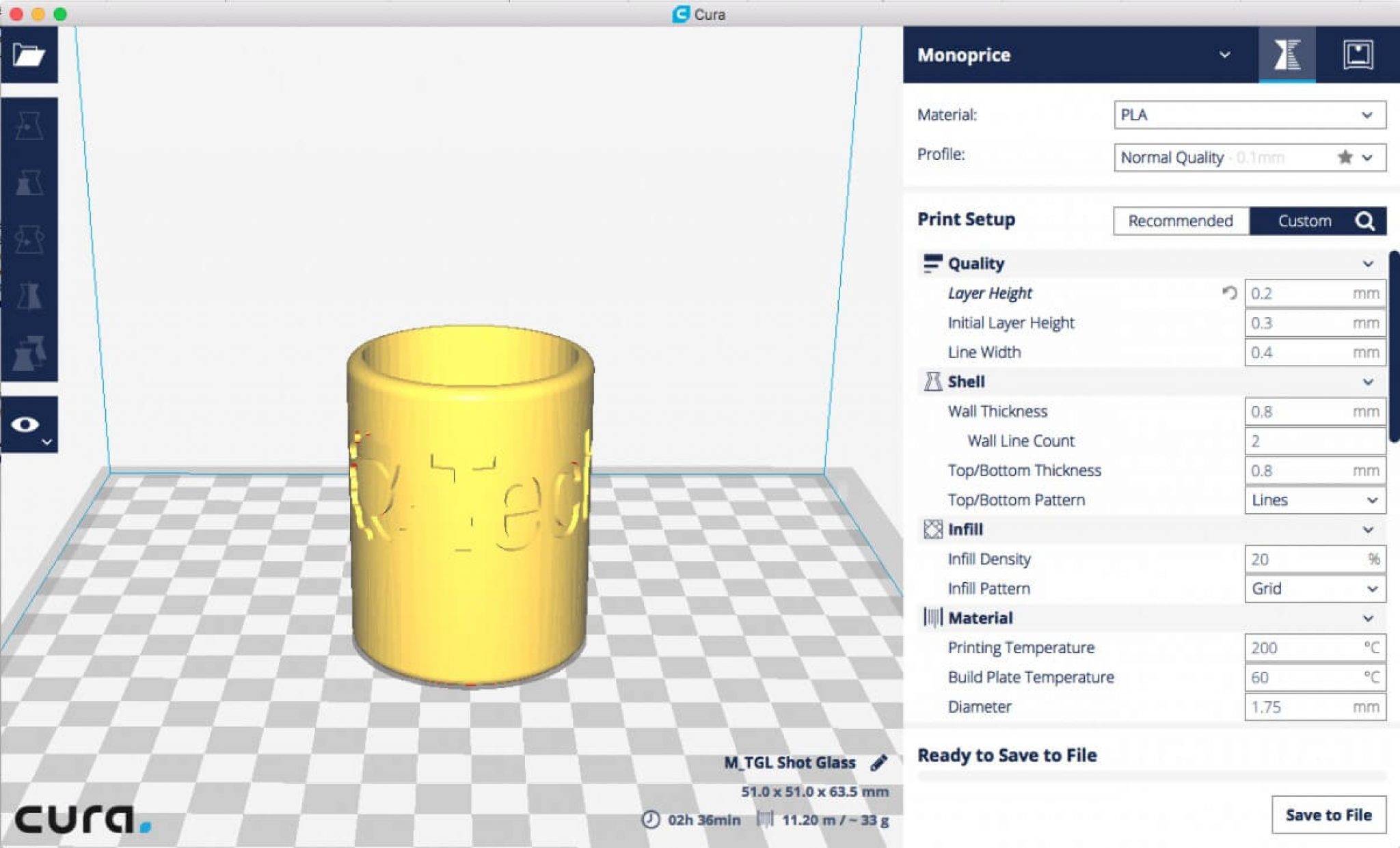The height and width of the screenshot is (848, 1400).
Task: Click the Save to File button
Action: click(x=1328, y=815)
